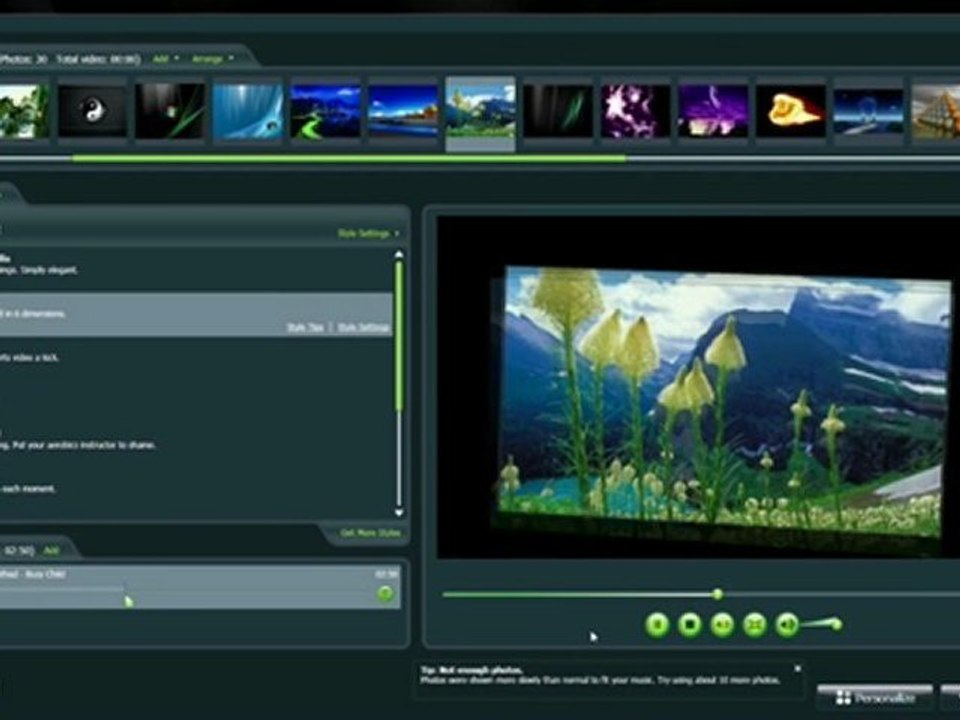This screenshot has height=720, width=960.
Task: Open the Arrange dropdown
Action: click(212, 59)
